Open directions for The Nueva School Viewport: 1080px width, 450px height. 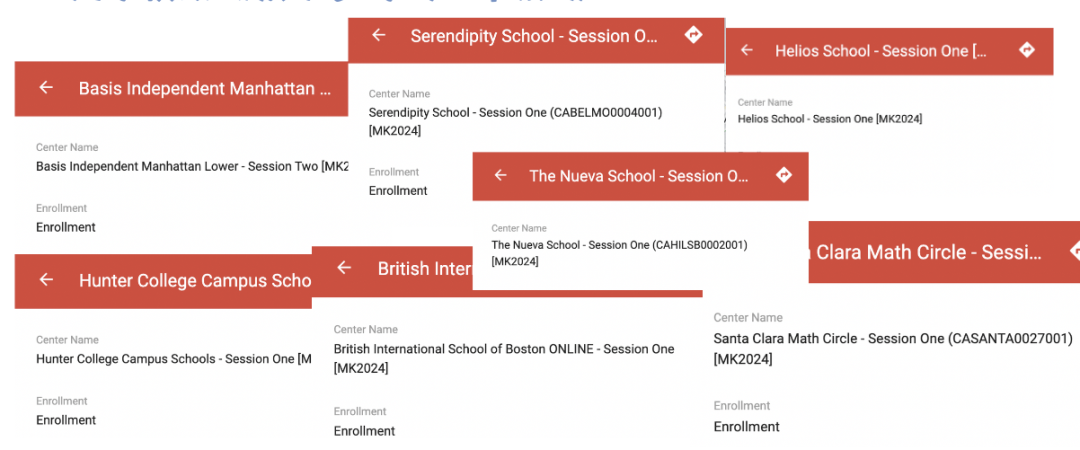[x=784, y=176]
